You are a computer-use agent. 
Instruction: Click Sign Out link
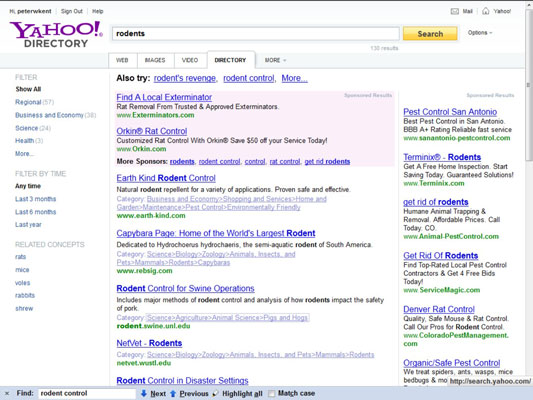pos(72,11)
